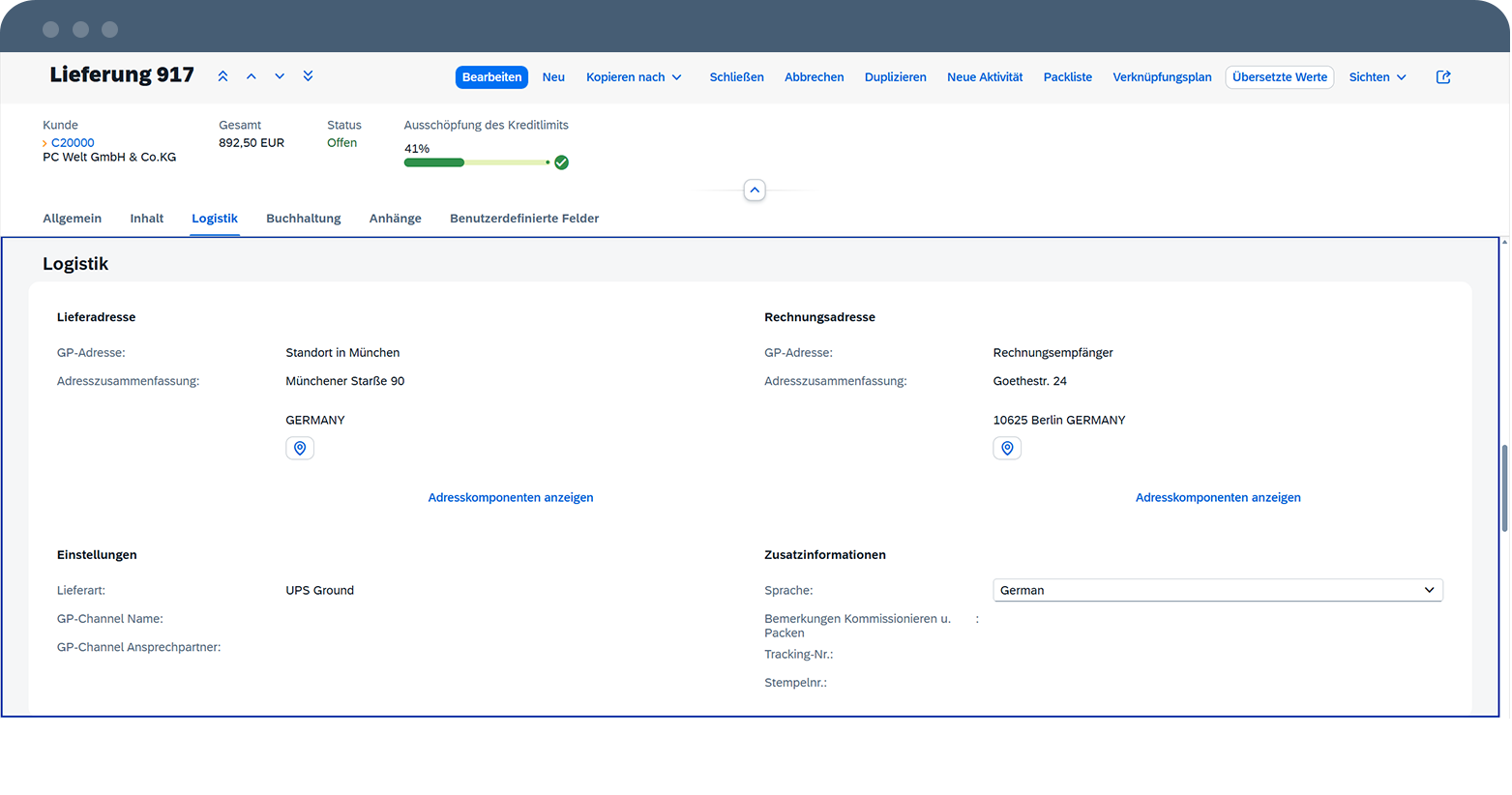This screenshot has height=795, width=1512.
Task: Toggle the Übersetzte Werte button
Action: pos(1280,77)
